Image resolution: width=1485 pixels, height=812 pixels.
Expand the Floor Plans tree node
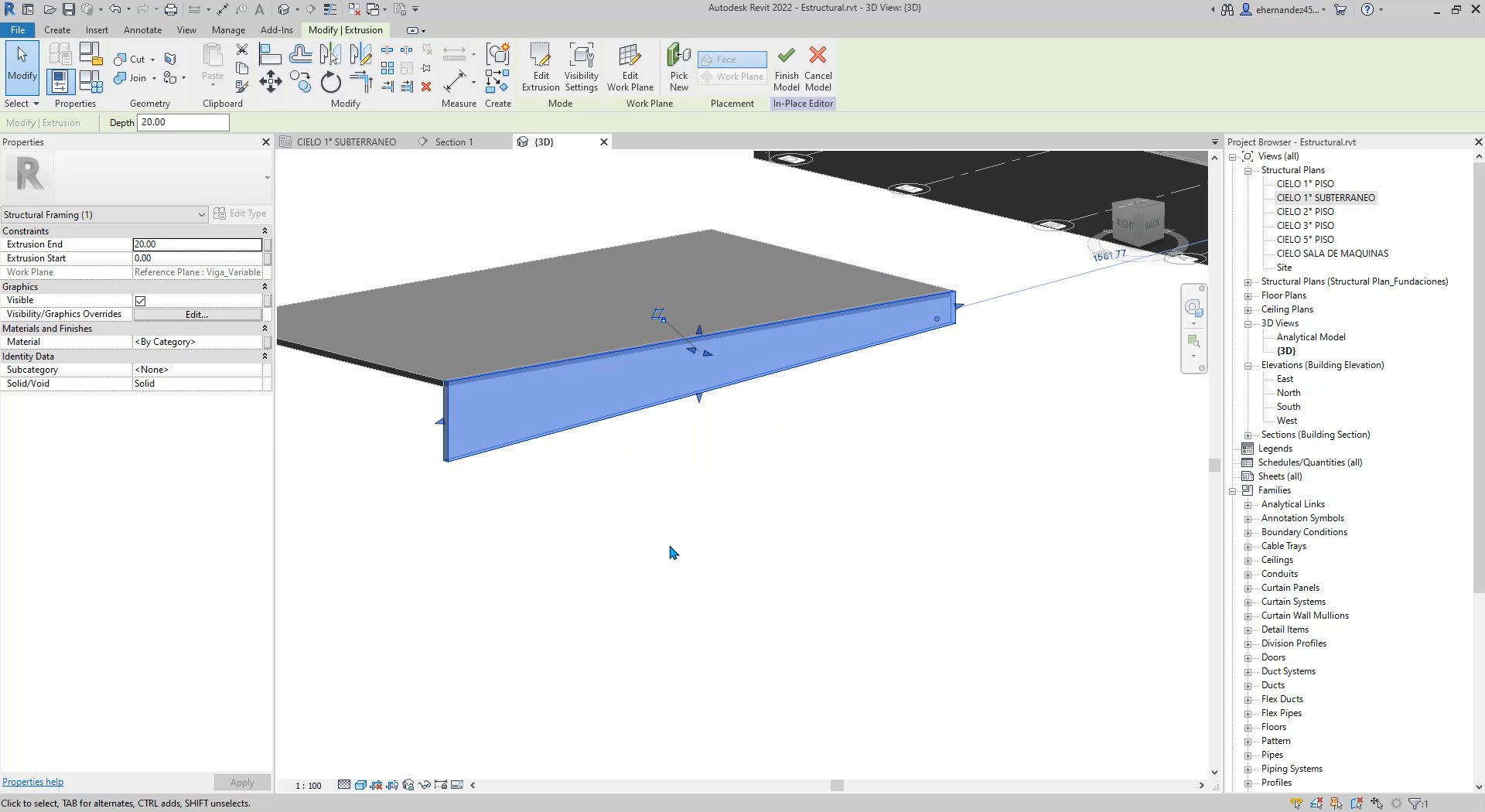click(1248, 296)
